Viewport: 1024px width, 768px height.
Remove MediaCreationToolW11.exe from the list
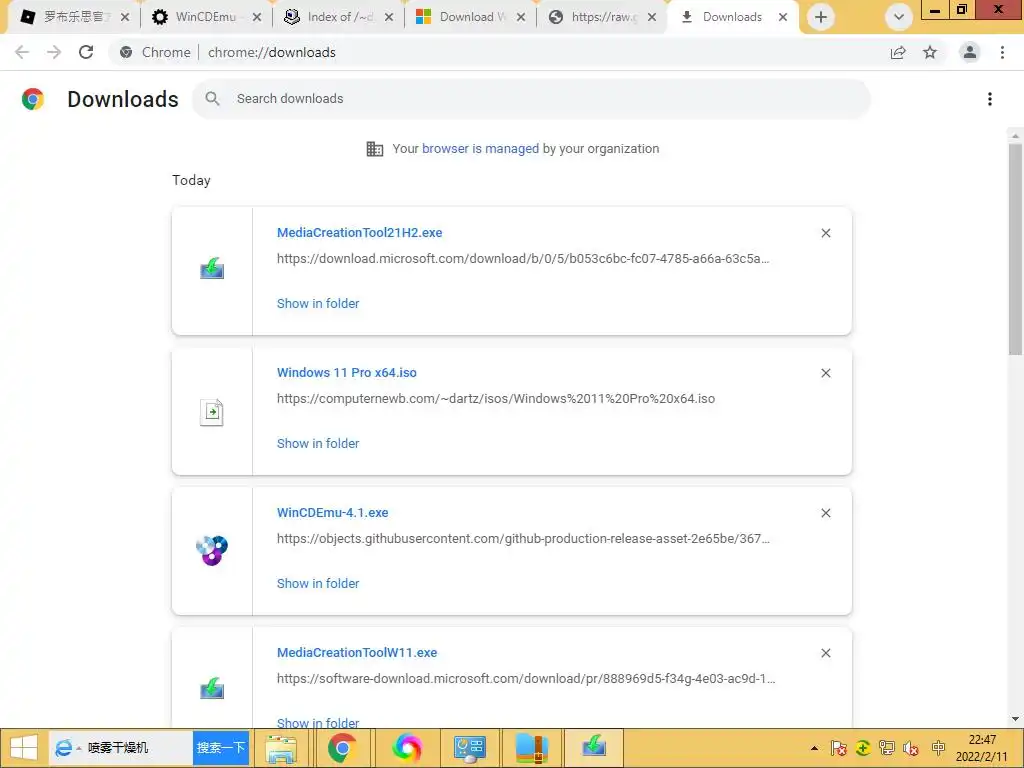click(825, 653)
